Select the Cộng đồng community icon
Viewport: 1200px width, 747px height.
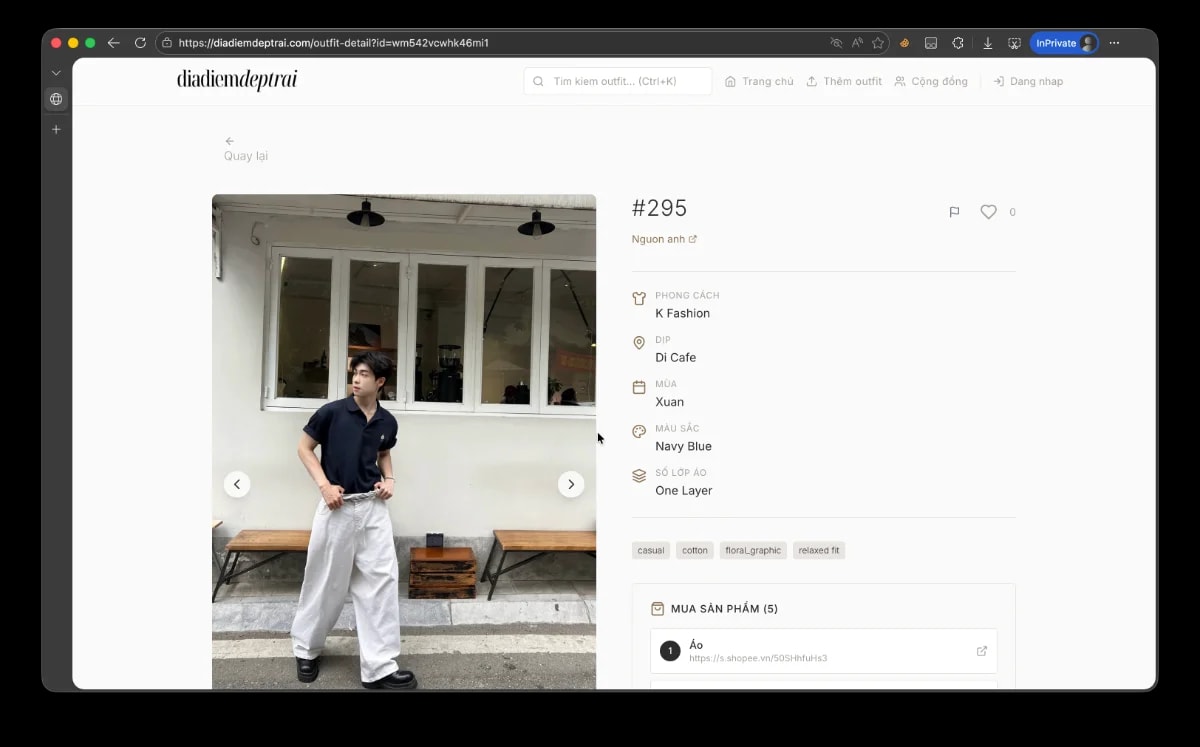click(x=902, y=81)
